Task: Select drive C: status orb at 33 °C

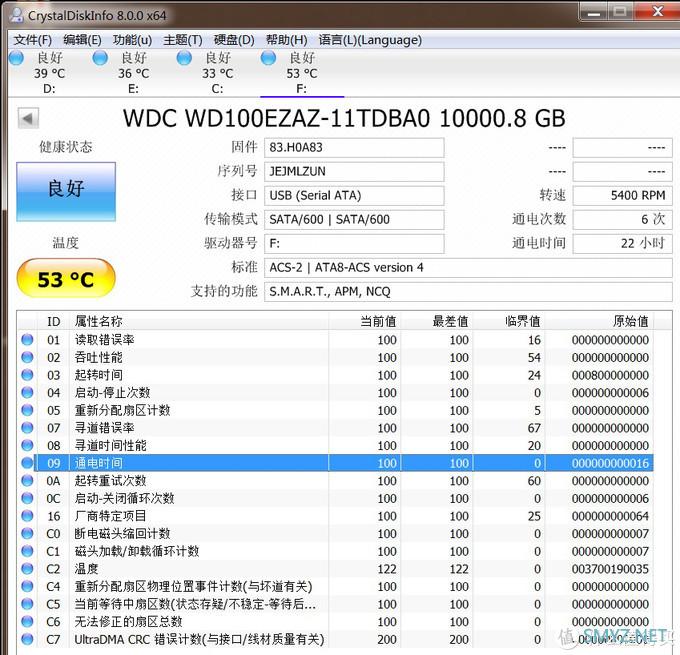Action: (x=184, y=58)
